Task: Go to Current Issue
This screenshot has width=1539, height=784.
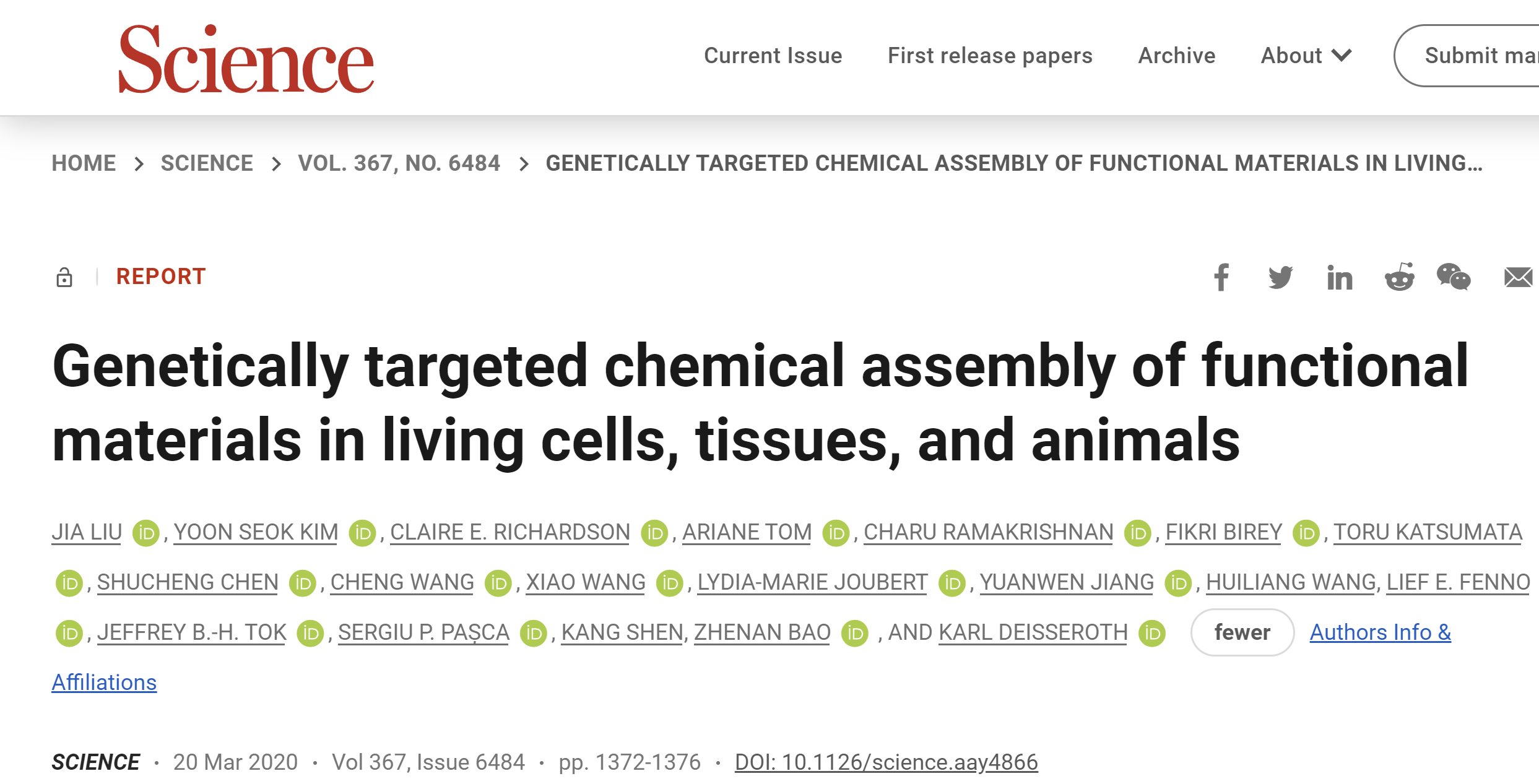Action: [x=773, y=56]
